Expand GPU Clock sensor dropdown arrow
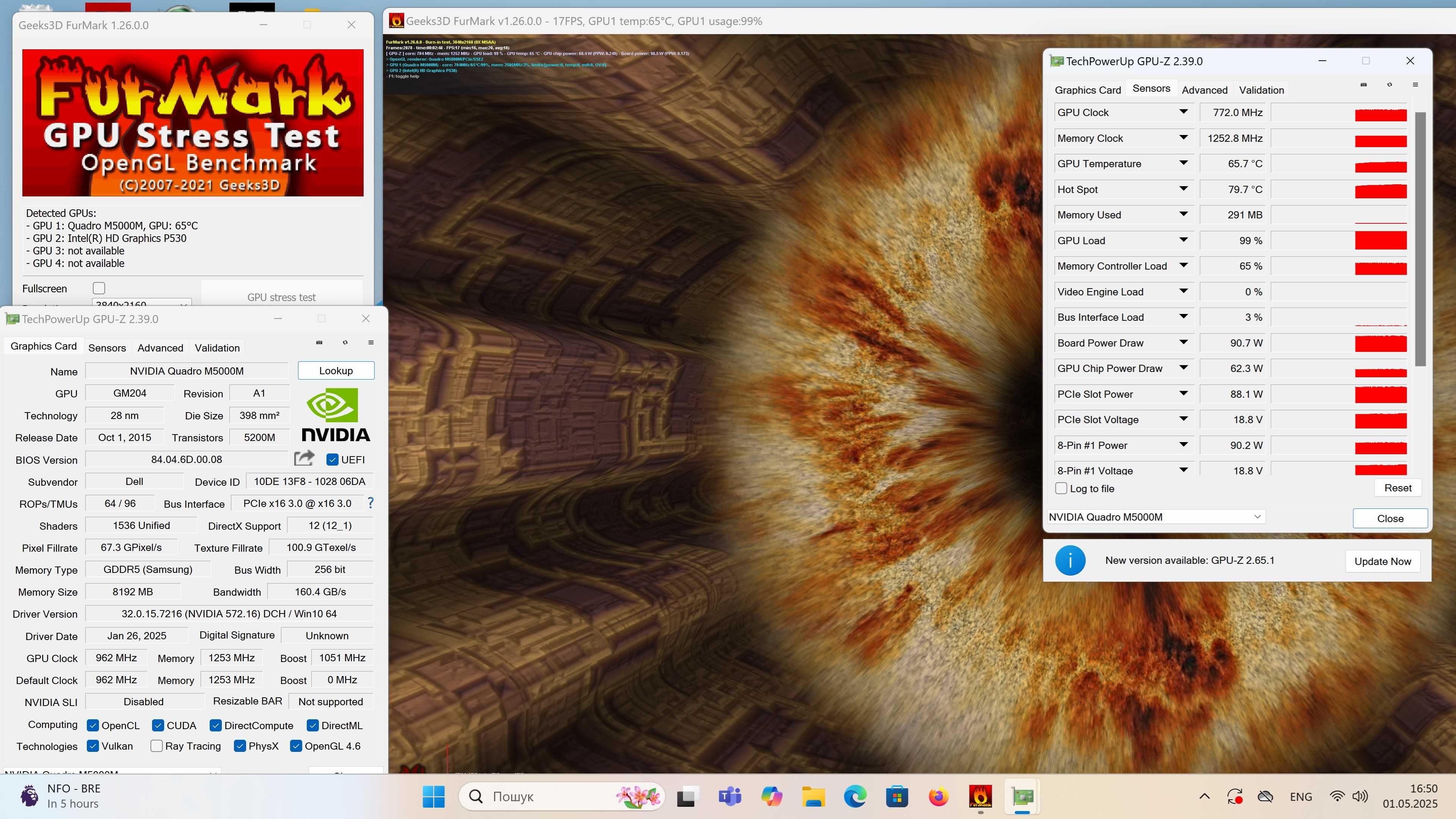1456x819 pixels. [x=1183, y=112]
